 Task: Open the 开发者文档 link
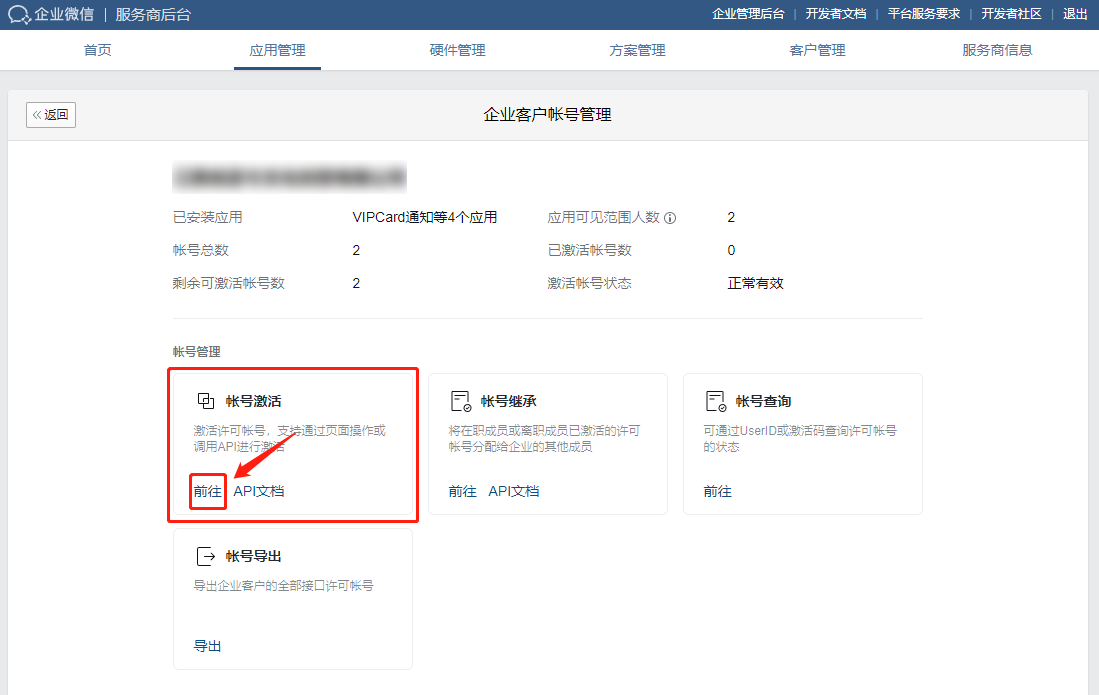click(837, 15)
